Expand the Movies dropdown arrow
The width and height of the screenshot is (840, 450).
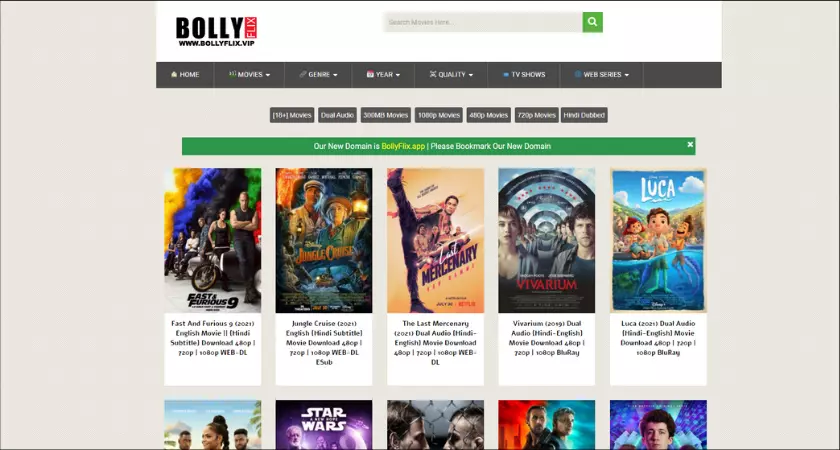pos(267,75)
